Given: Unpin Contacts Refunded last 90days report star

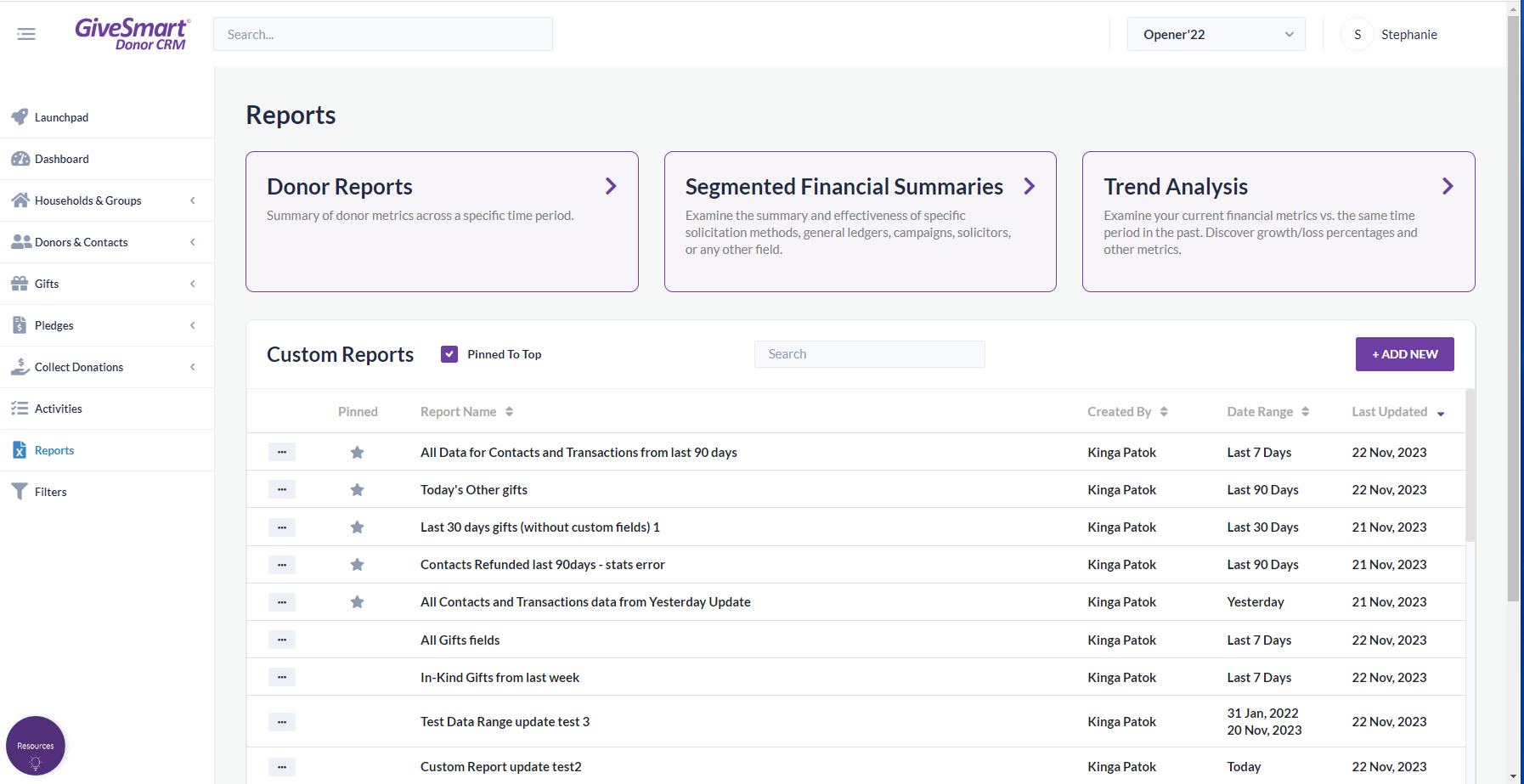Looking at the screenshot, I should 358,565.
